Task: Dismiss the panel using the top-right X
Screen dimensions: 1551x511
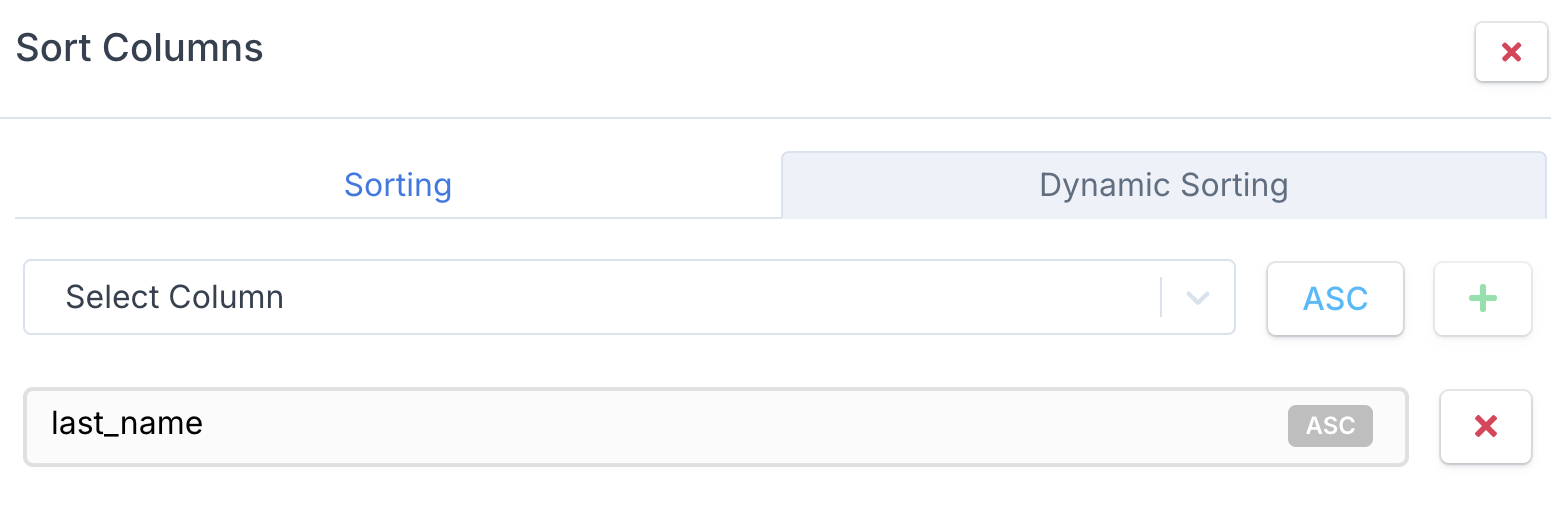Action: tap(1511, 52)
